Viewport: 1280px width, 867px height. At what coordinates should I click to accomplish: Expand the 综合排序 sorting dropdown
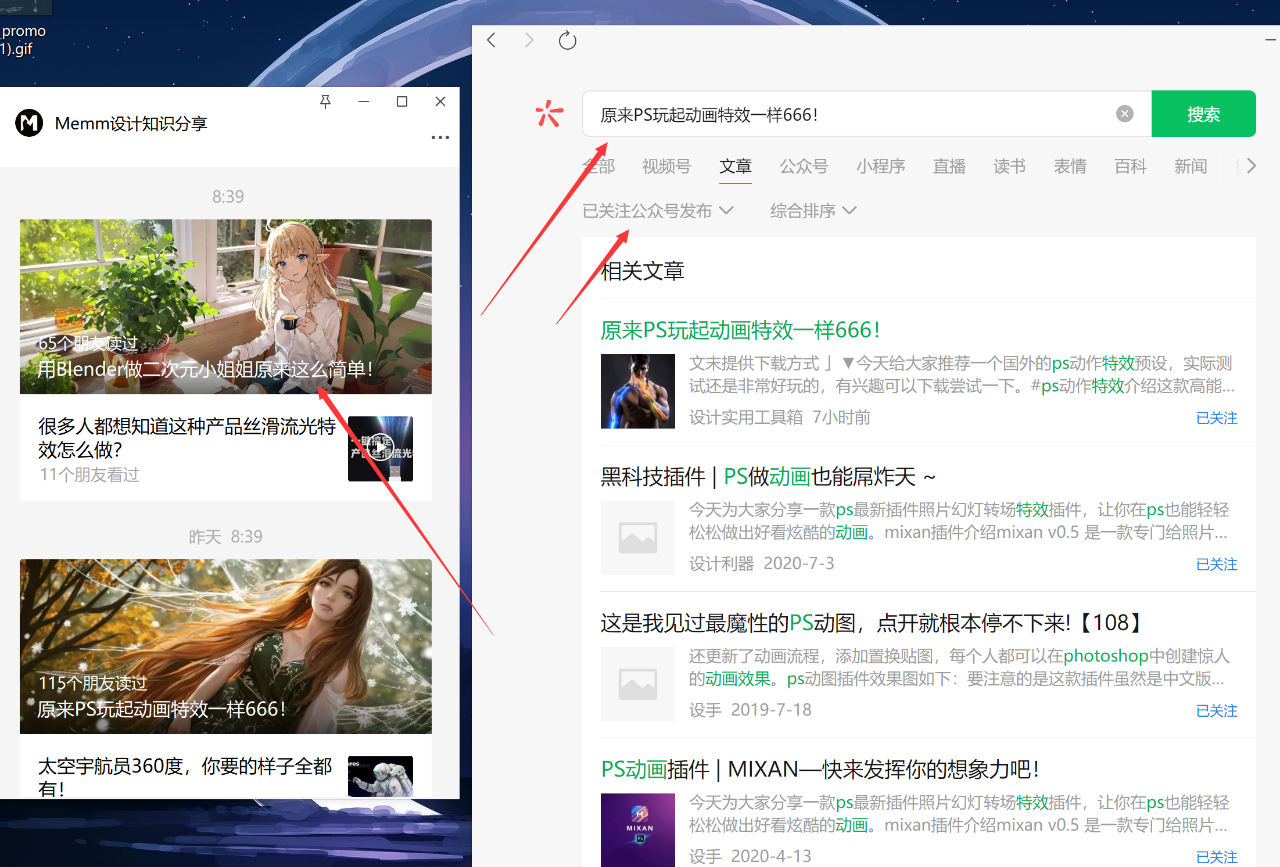pyautogui.click(x=813, y=211)
